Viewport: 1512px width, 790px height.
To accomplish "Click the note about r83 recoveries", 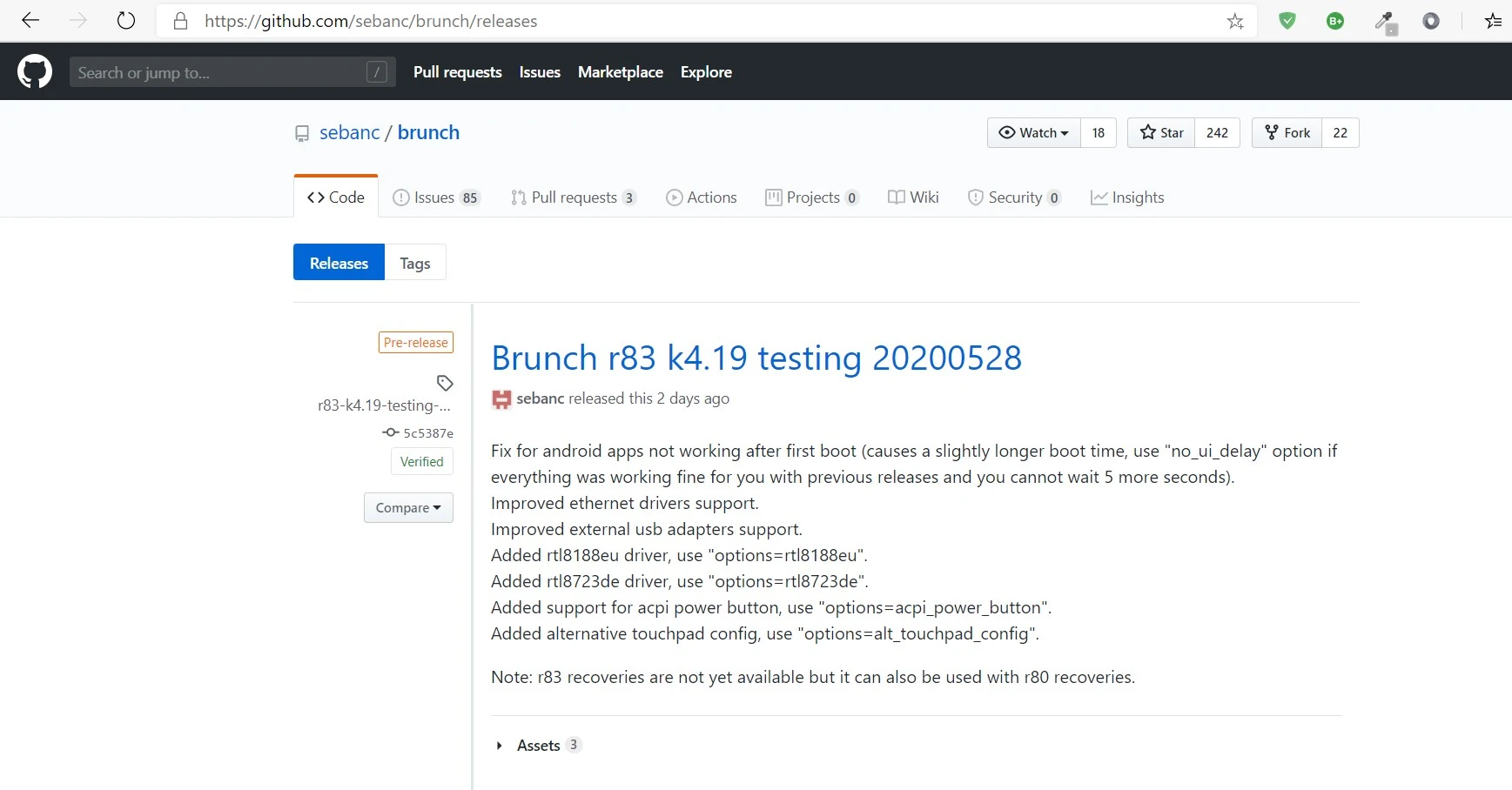I will click(813, 677).
